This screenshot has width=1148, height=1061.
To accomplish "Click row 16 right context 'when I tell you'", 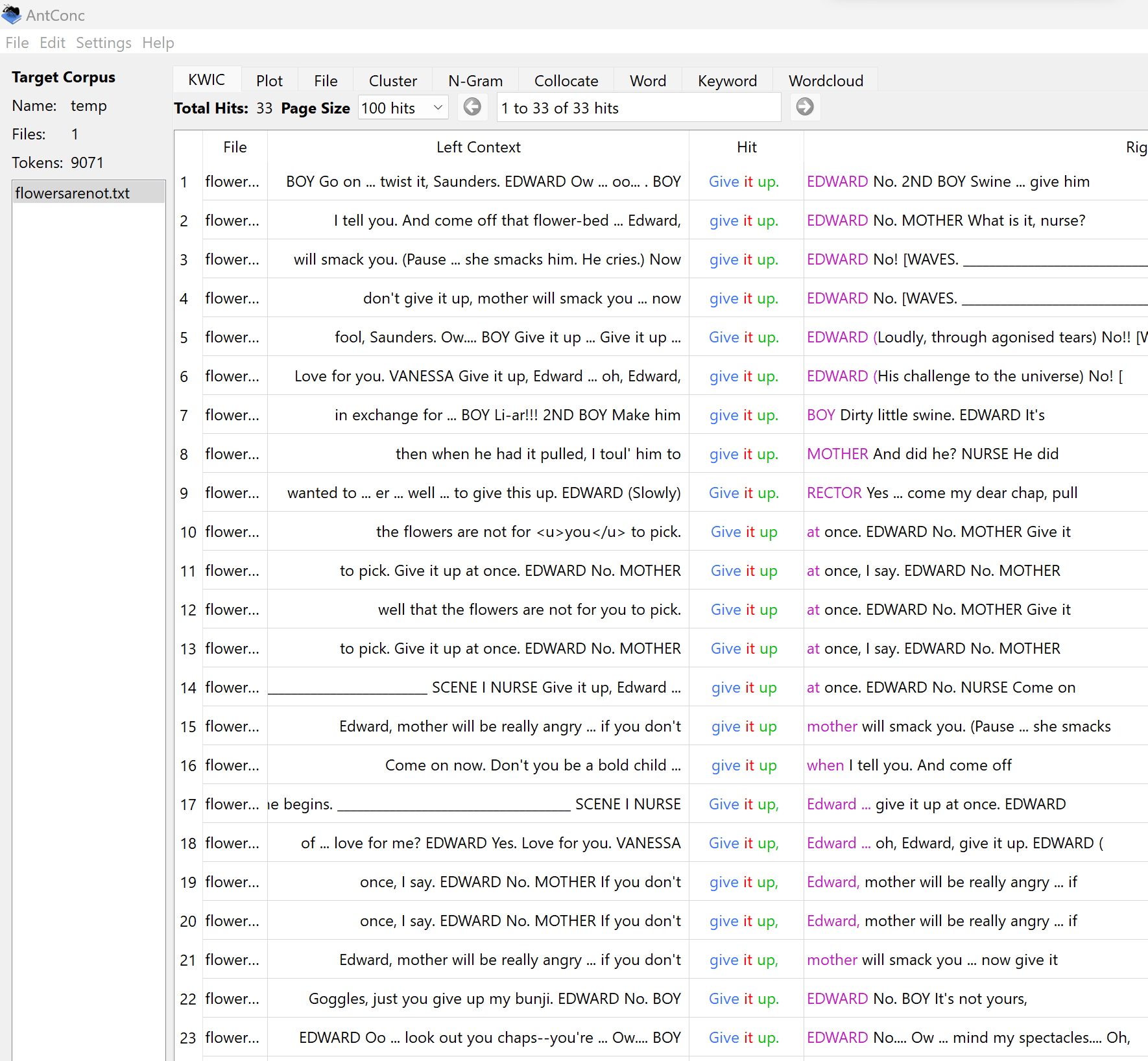I will 859,765.
